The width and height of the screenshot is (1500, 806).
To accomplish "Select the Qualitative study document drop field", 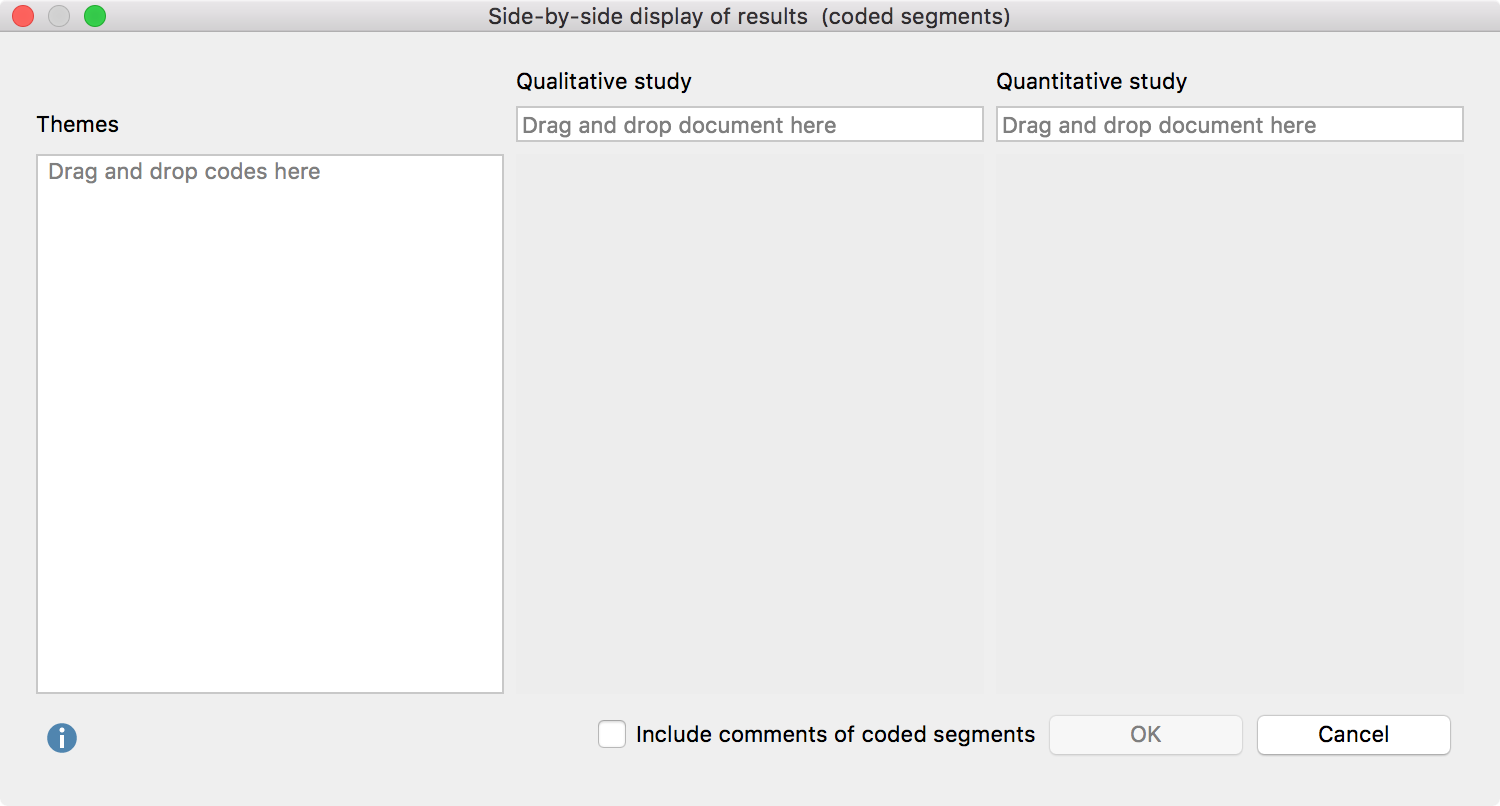I will coord(750,125).
